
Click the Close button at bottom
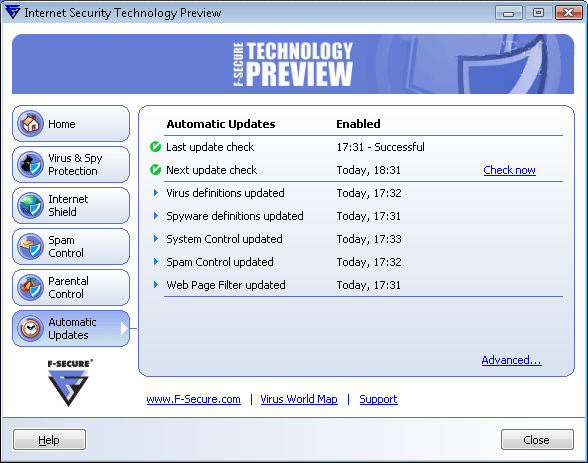537,440
